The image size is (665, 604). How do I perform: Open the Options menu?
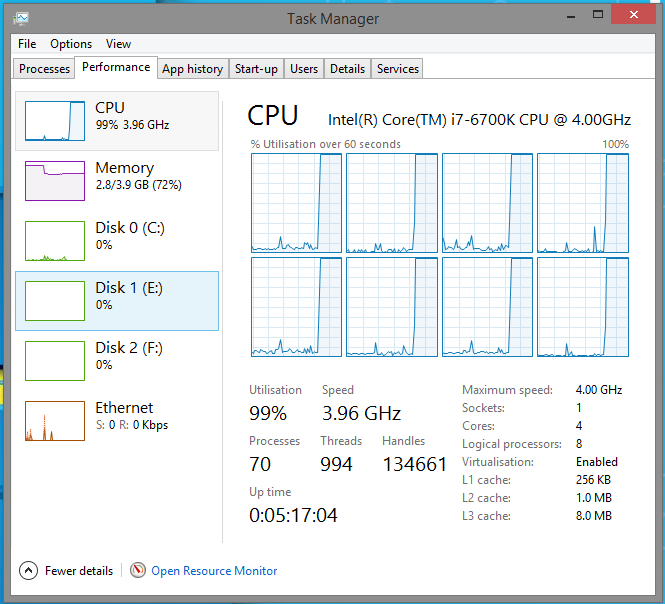[x=71, y=44]
